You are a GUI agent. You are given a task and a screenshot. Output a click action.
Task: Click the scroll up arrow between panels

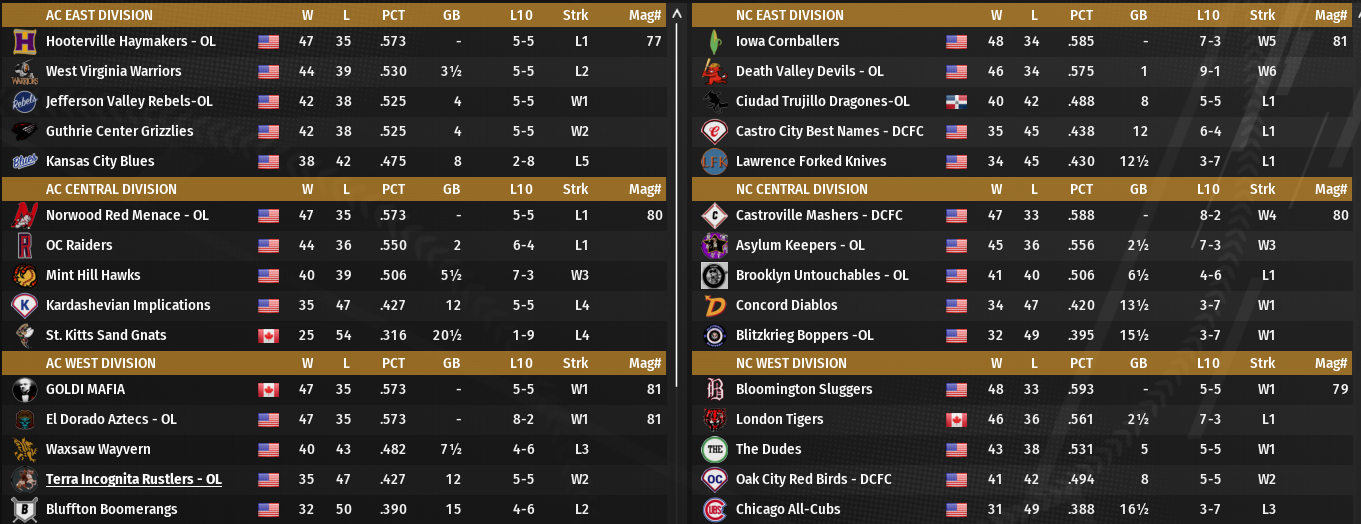(x=679, y=15)
